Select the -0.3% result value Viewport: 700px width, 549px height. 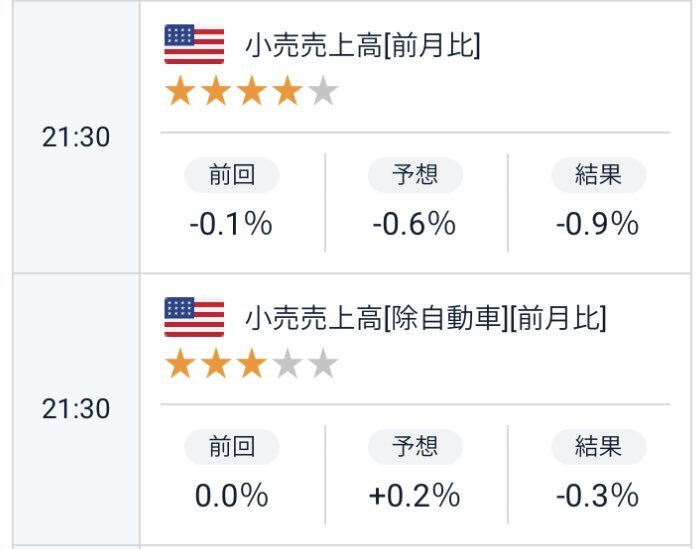pyautogui.click(x=597, y=495)
